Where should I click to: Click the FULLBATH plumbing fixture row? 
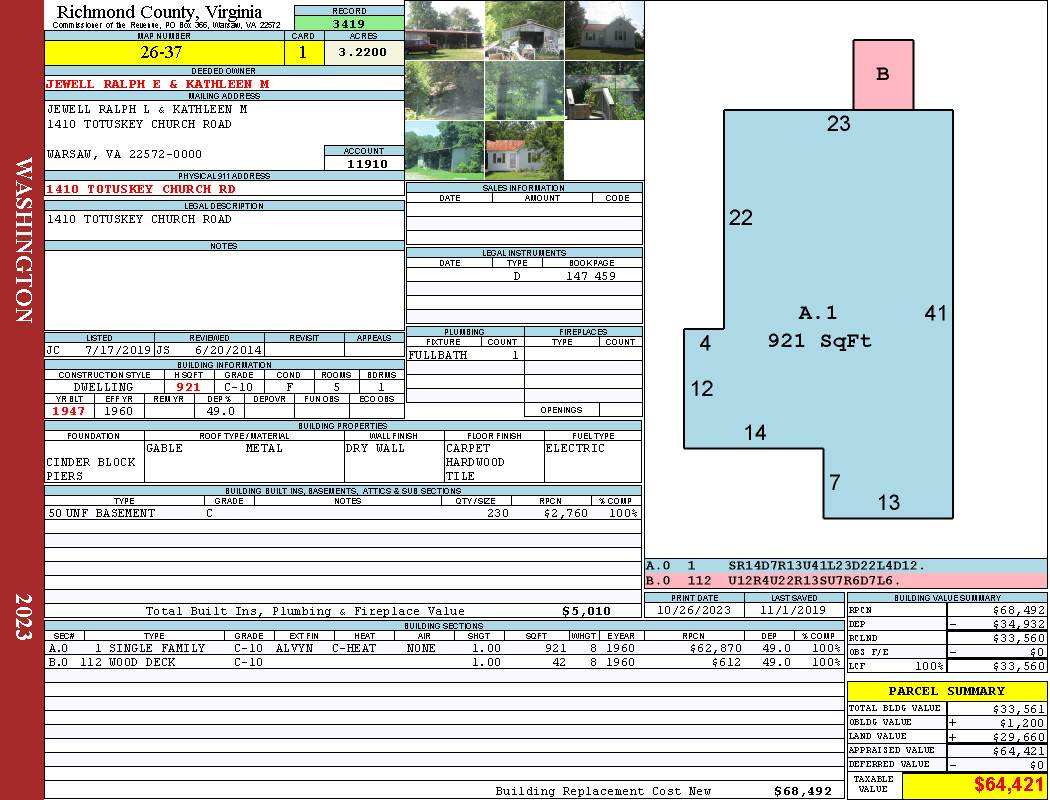tap(464, 355)
